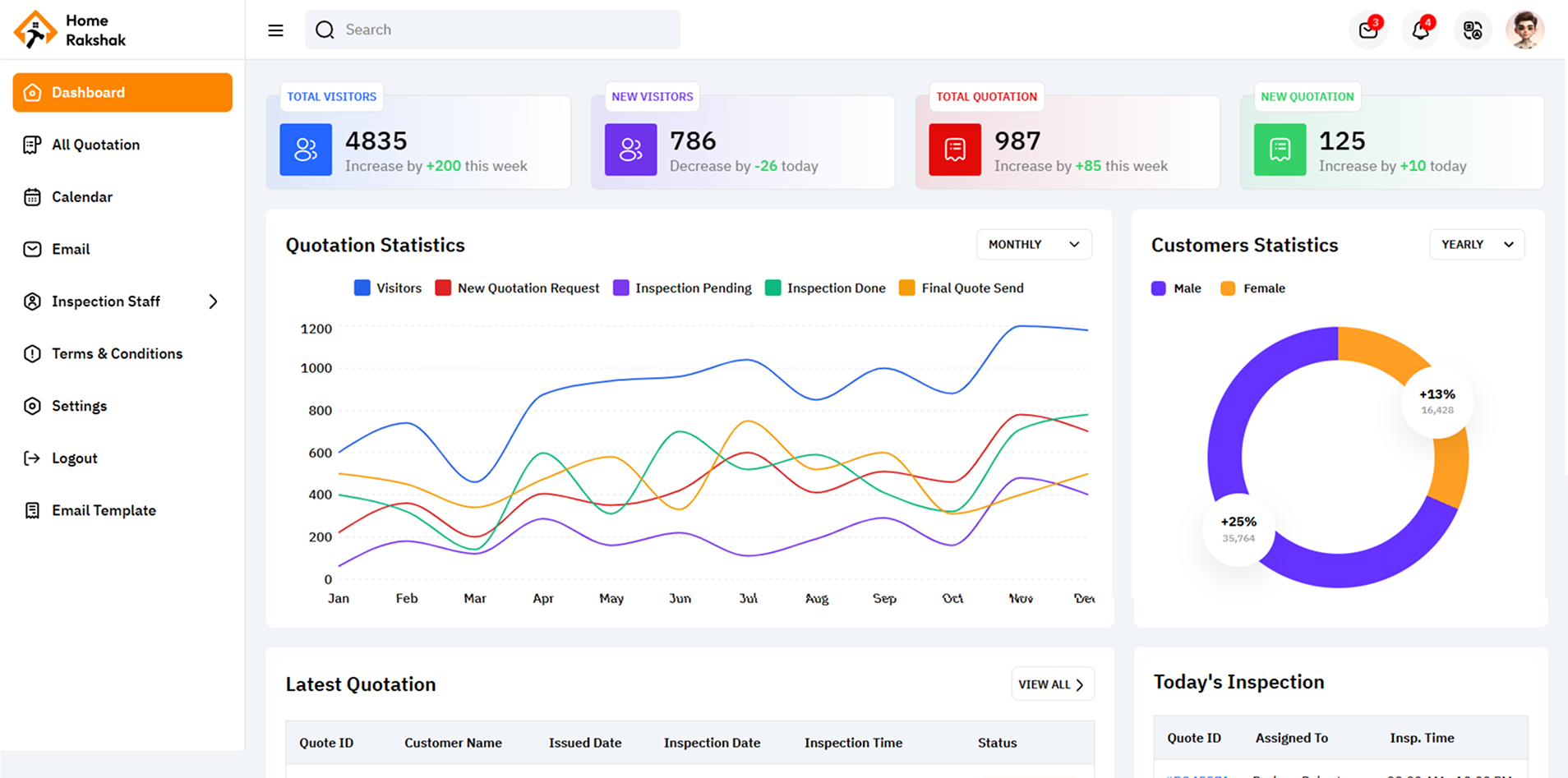Click the Quotation Statistics heading
This screenshot has height=778, width=1568.
click(375, 245)
